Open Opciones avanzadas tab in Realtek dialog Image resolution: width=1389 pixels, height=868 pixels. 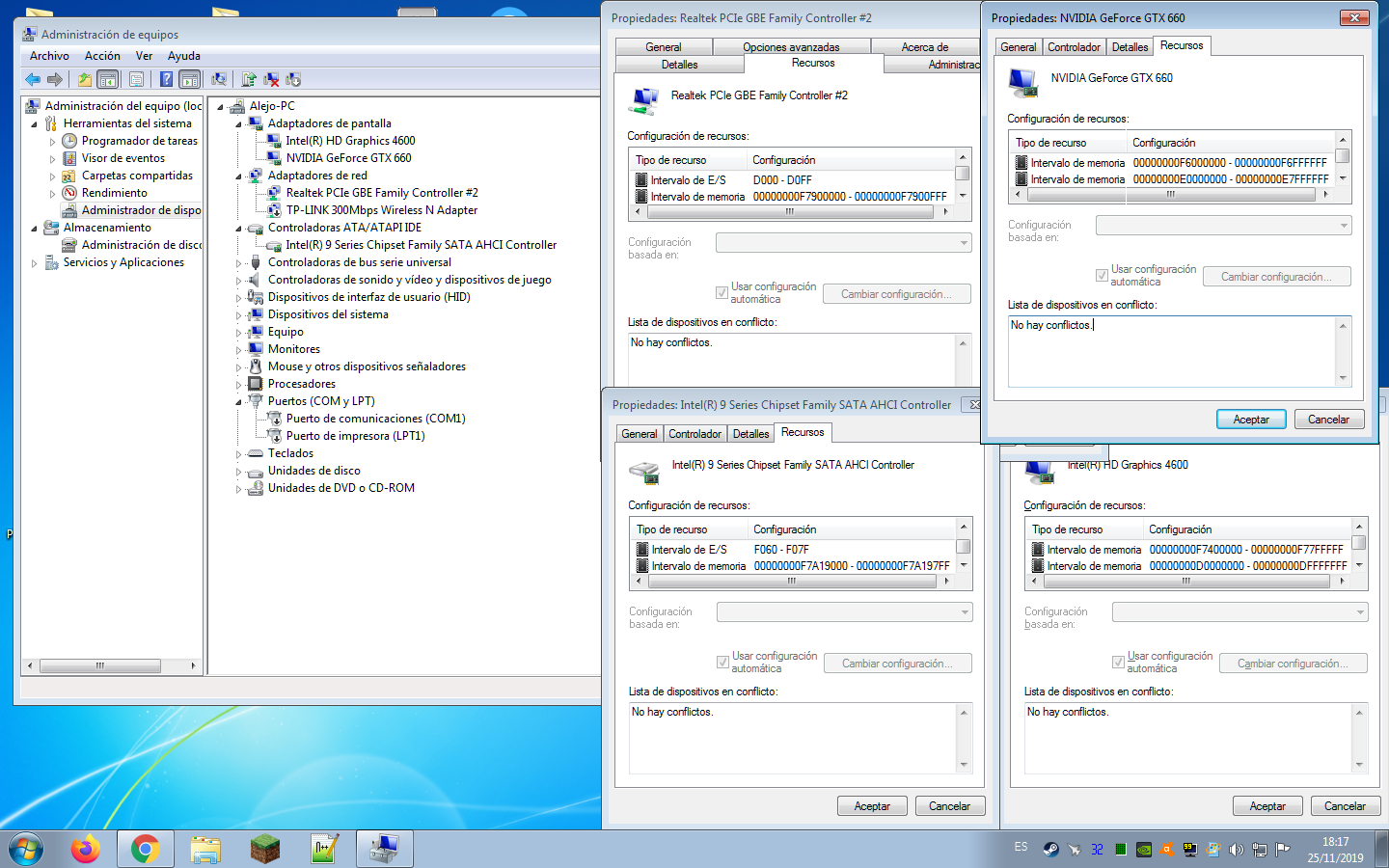click(791, 47)
